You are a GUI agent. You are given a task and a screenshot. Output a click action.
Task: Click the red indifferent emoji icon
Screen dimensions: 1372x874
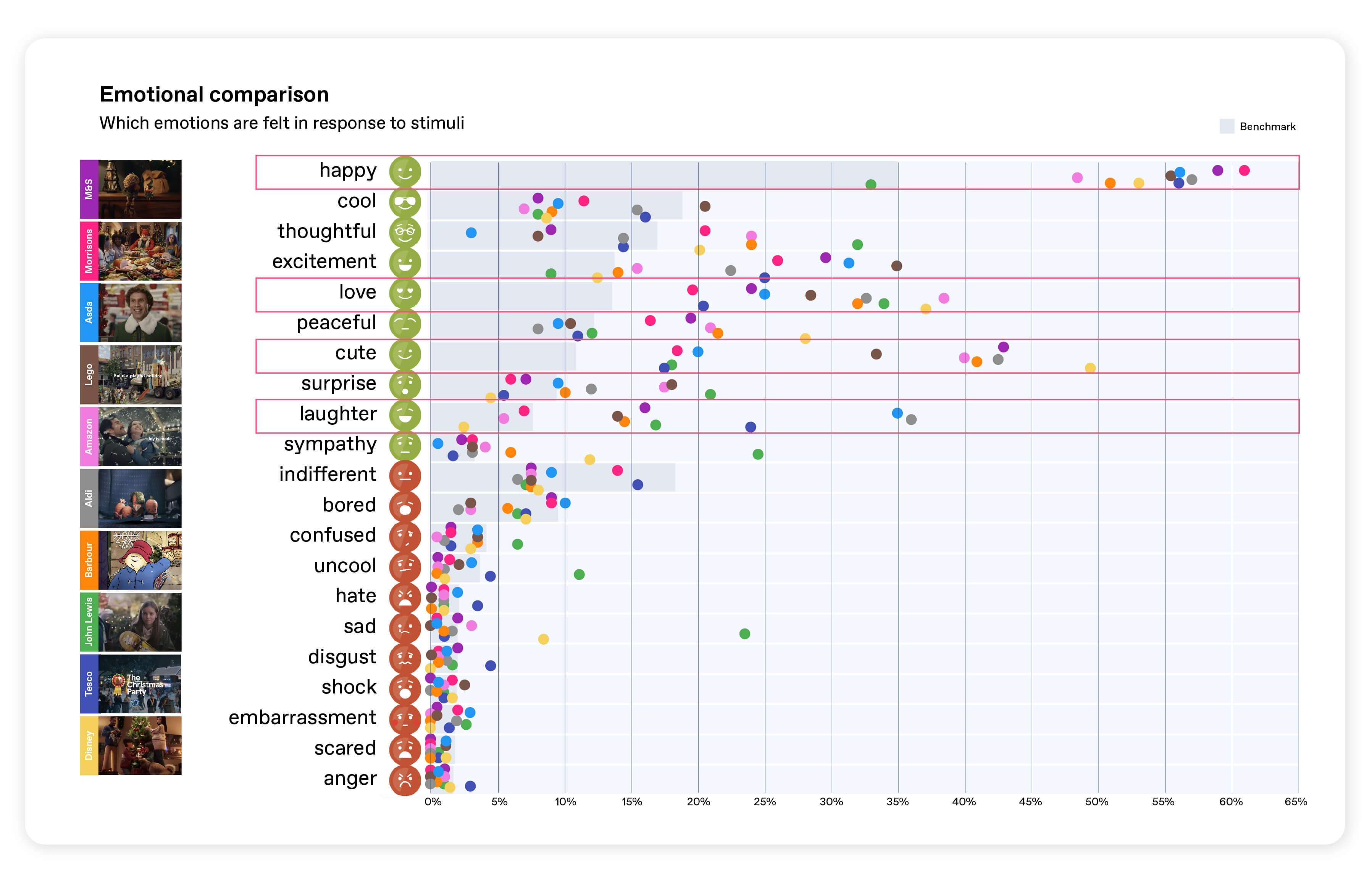click(405, 475)
